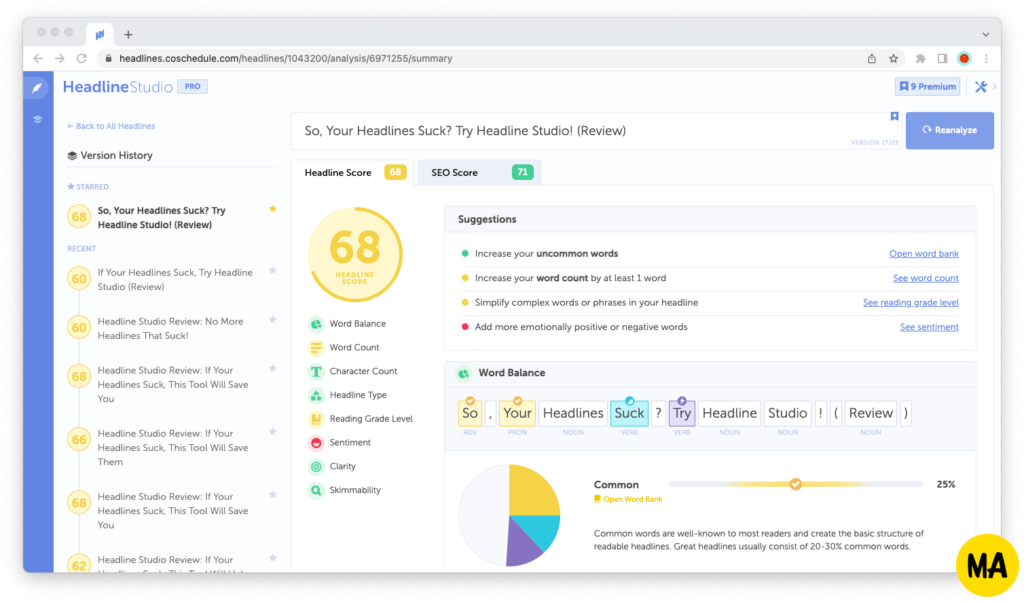Click the browser address bar URL
This screenshot has height=601, width=1024.
coord(285,58)
